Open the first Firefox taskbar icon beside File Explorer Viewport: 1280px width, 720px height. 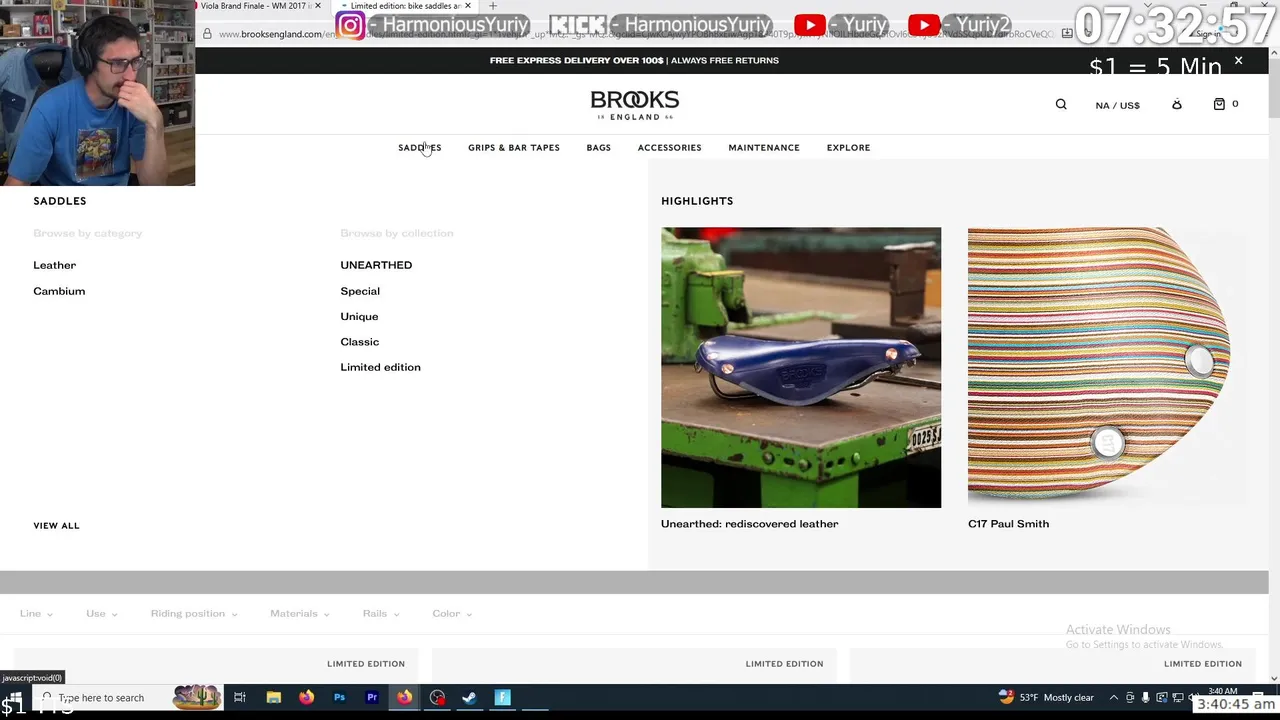coord(306,698)
